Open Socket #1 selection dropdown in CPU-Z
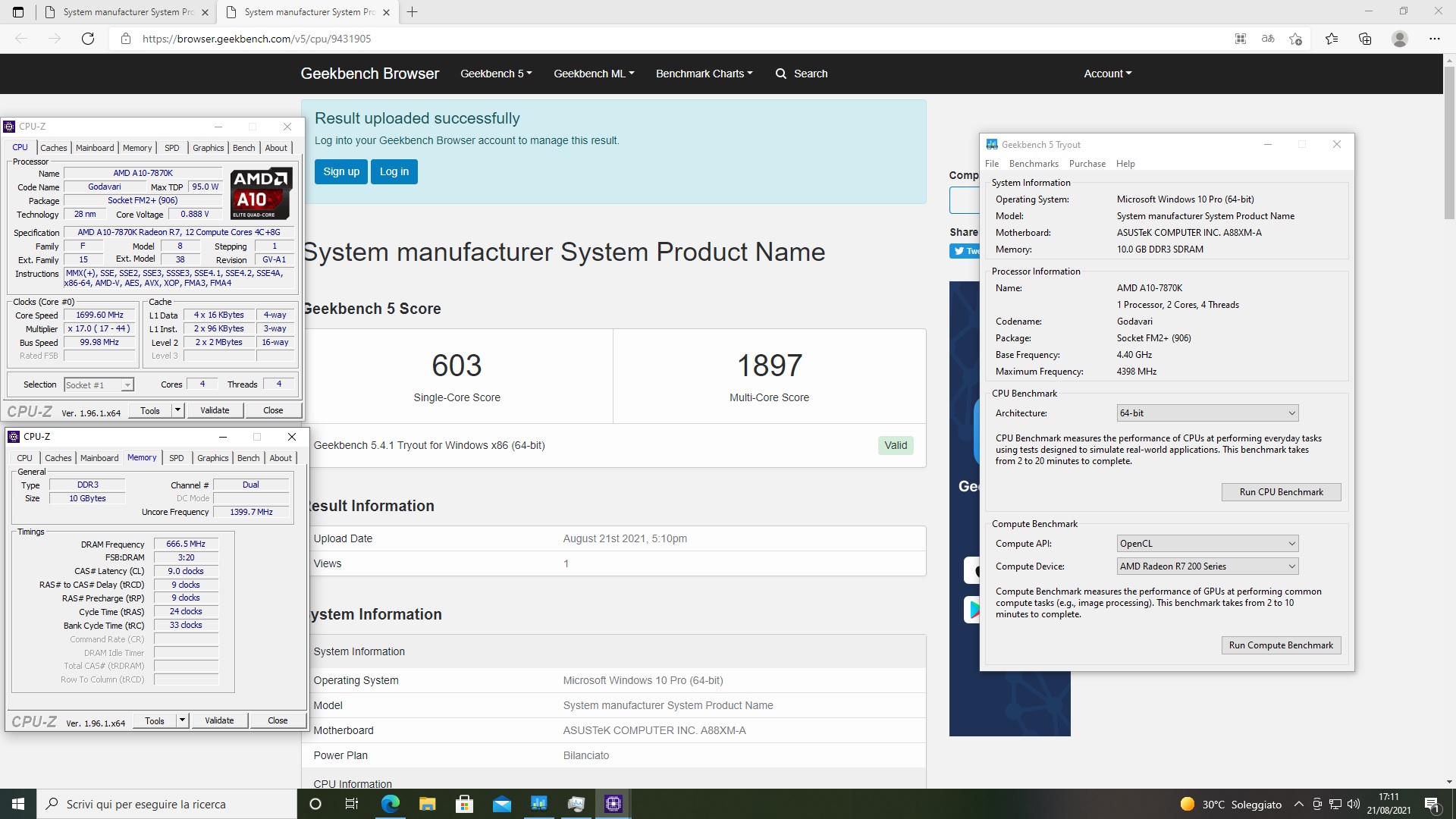The image size is (1456, 819). 99,385
